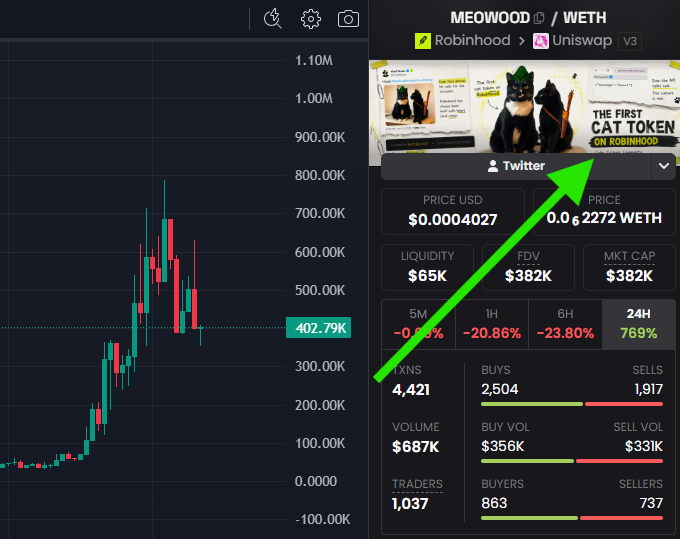Click the 0.0000 price axis label
Viewport: 680px width, 539px height.
click(x=316, y=481)
